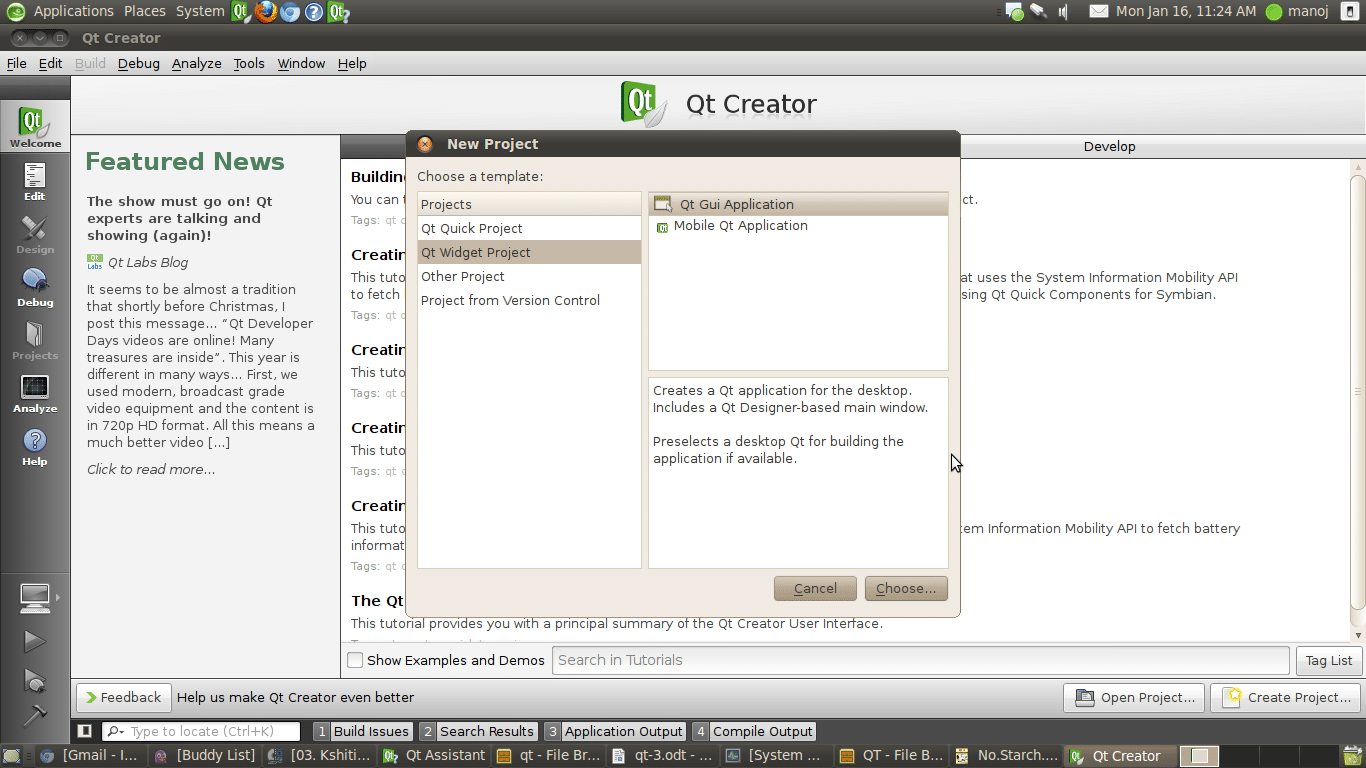Viewport: 1366px width, 768px height.
Task: Click the Choose... button
Action: click(x=906, y=588)
